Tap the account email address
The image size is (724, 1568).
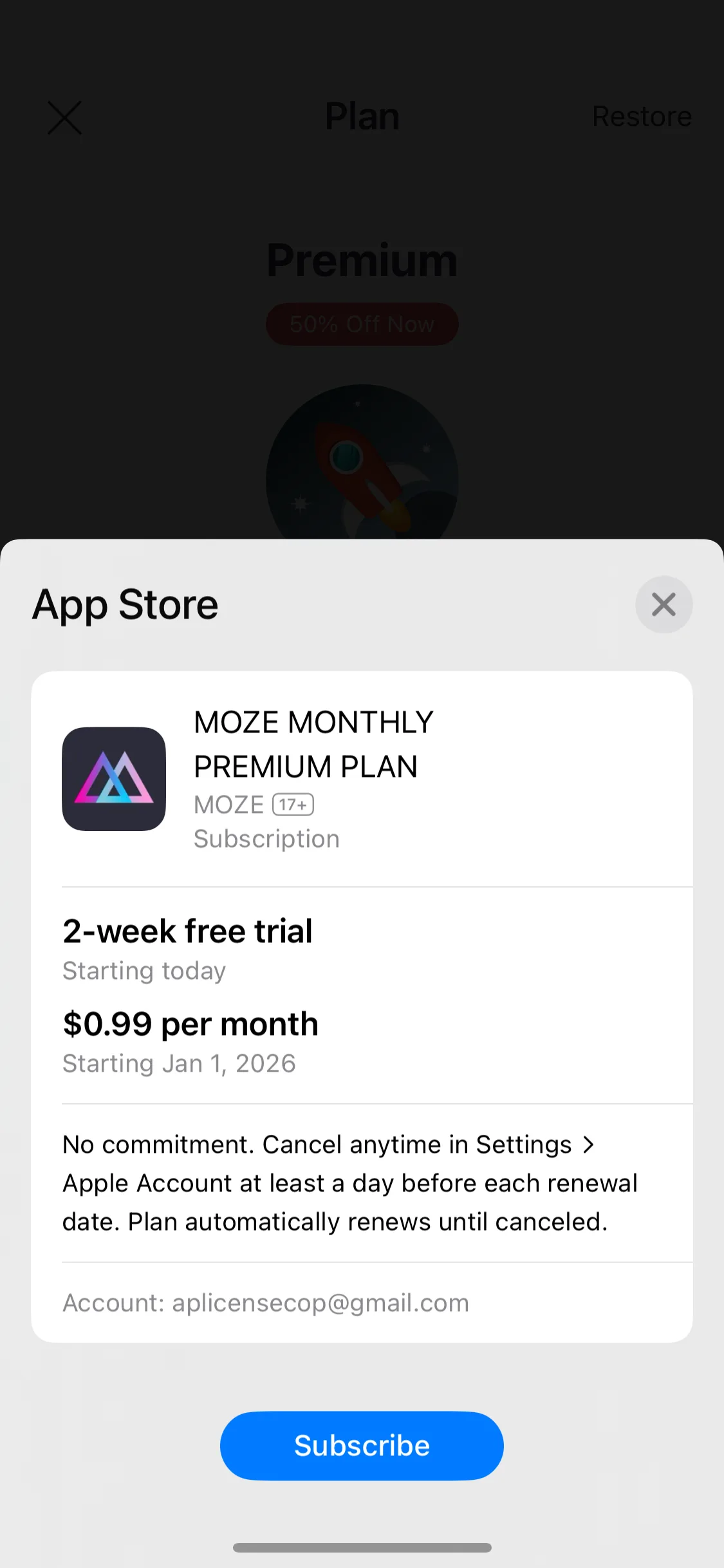tap(320, 1303)
